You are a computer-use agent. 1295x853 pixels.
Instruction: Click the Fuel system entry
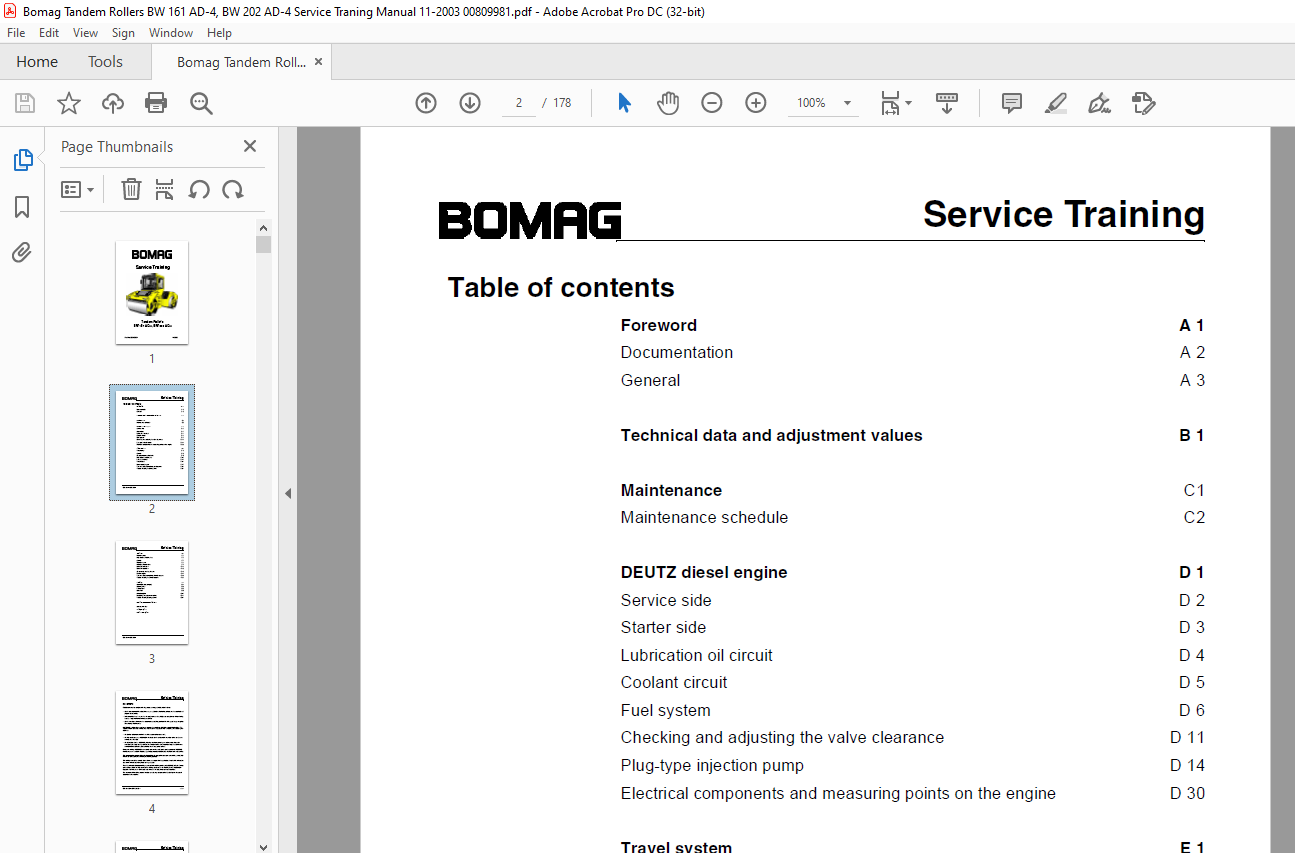(x=666, y=710)
